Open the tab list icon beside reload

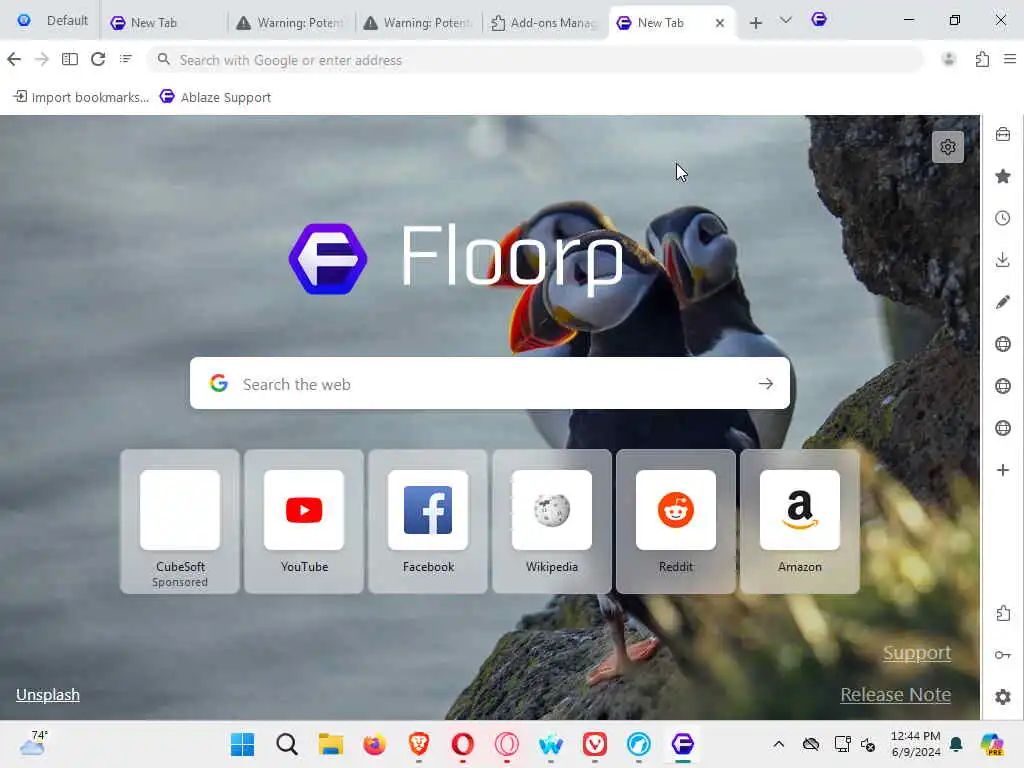[126, 59]
